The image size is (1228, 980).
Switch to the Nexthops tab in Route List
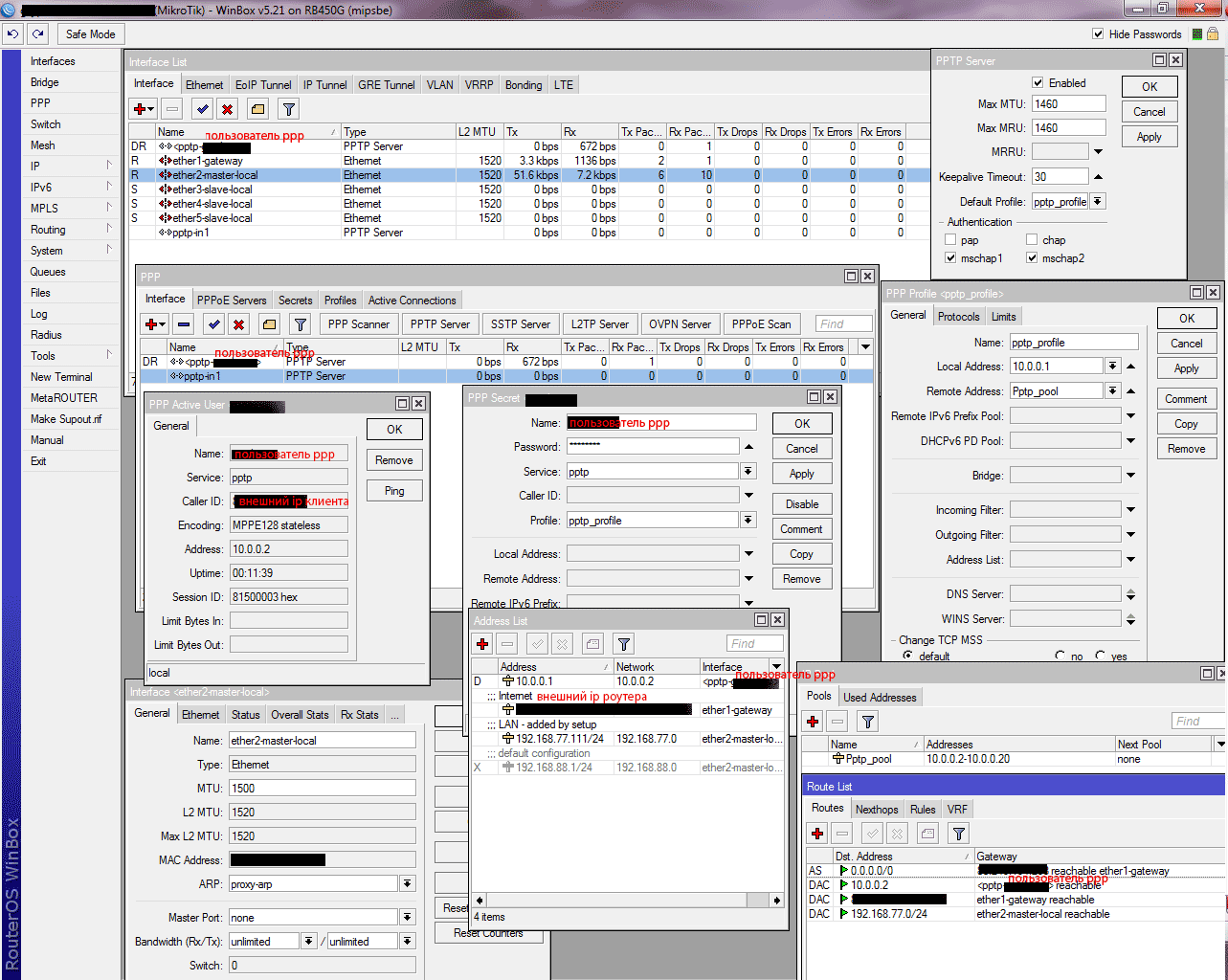pyautogui.click(x=877, y=810)
